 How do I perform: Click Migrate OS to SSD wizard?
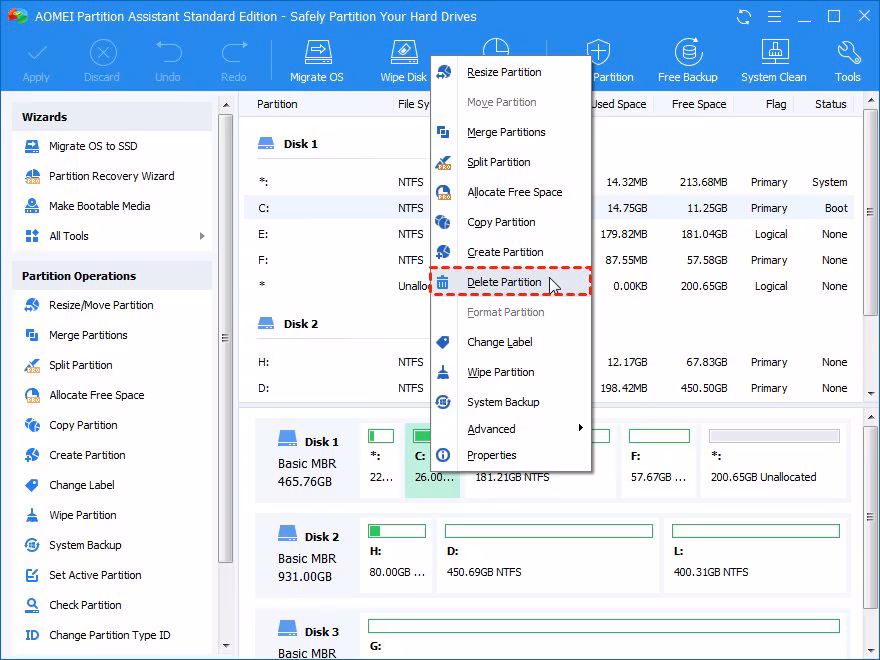pos(93,146)
